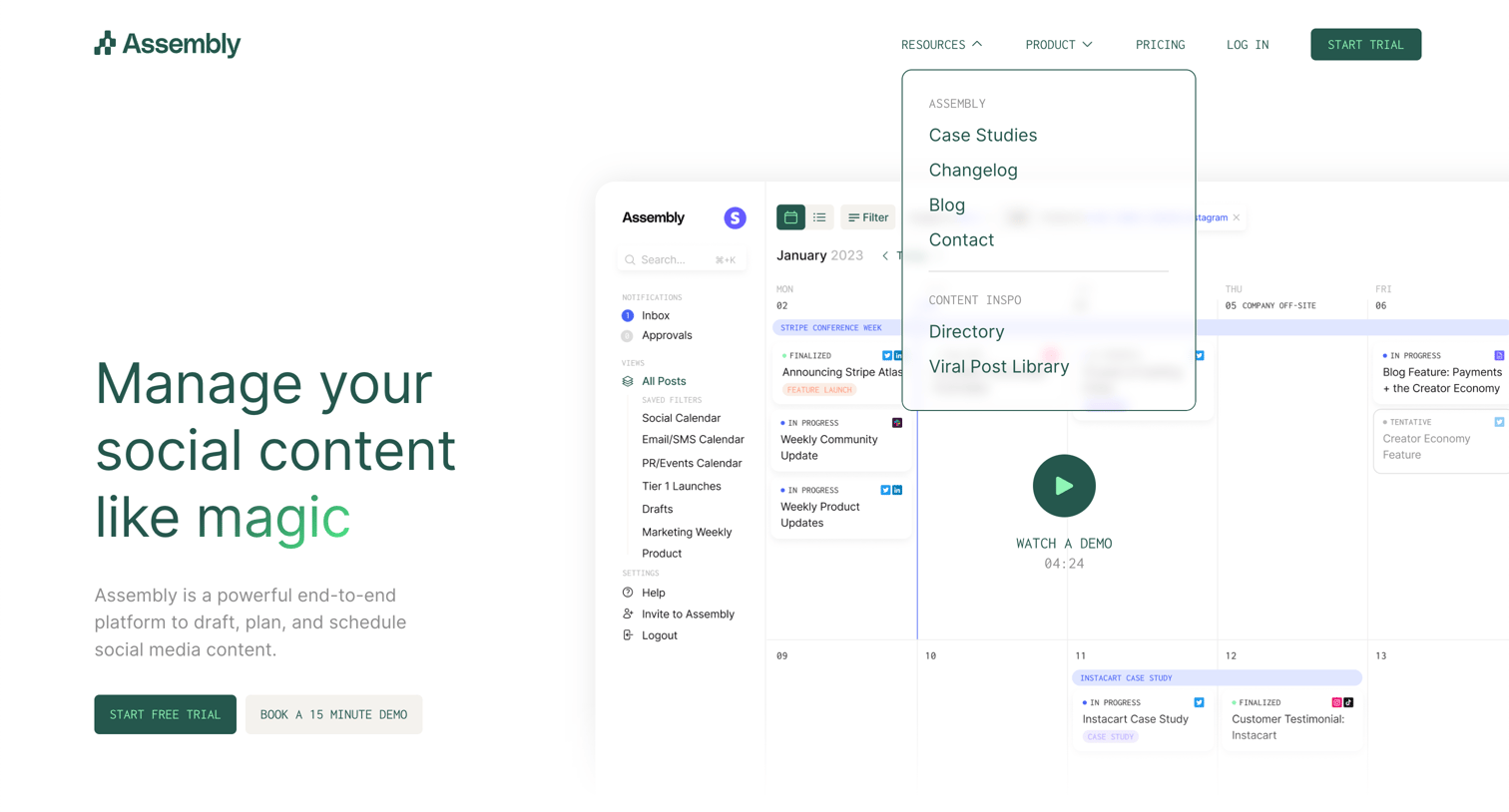Switch to list view icon

[x=819, y=216]
